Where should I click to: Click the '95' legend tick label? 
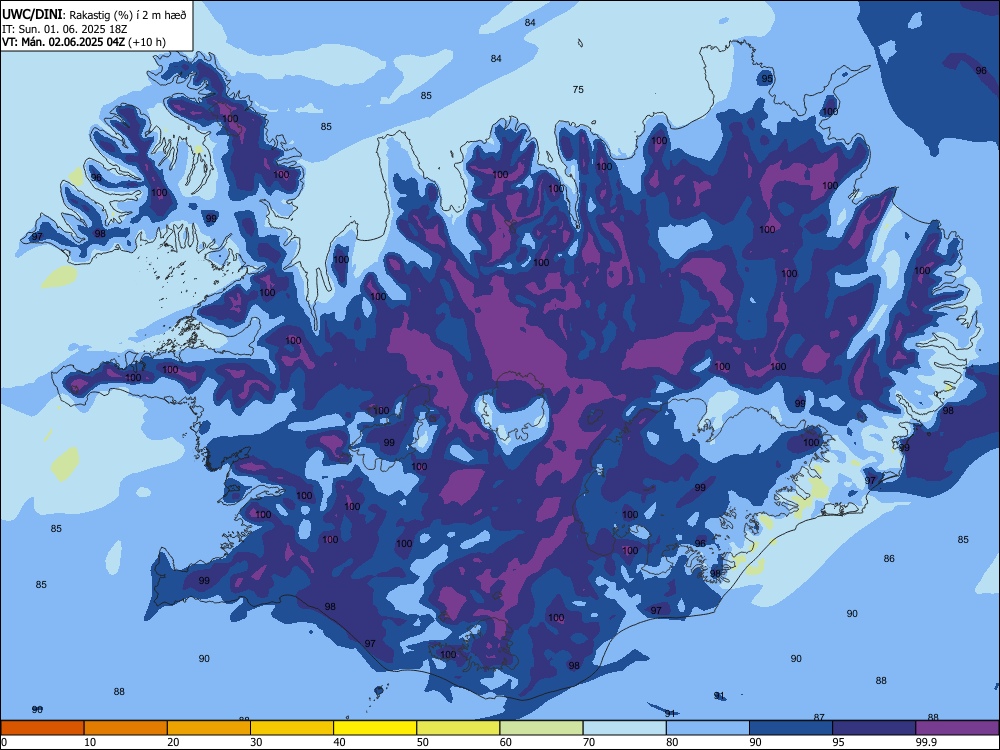pos(839,742)
